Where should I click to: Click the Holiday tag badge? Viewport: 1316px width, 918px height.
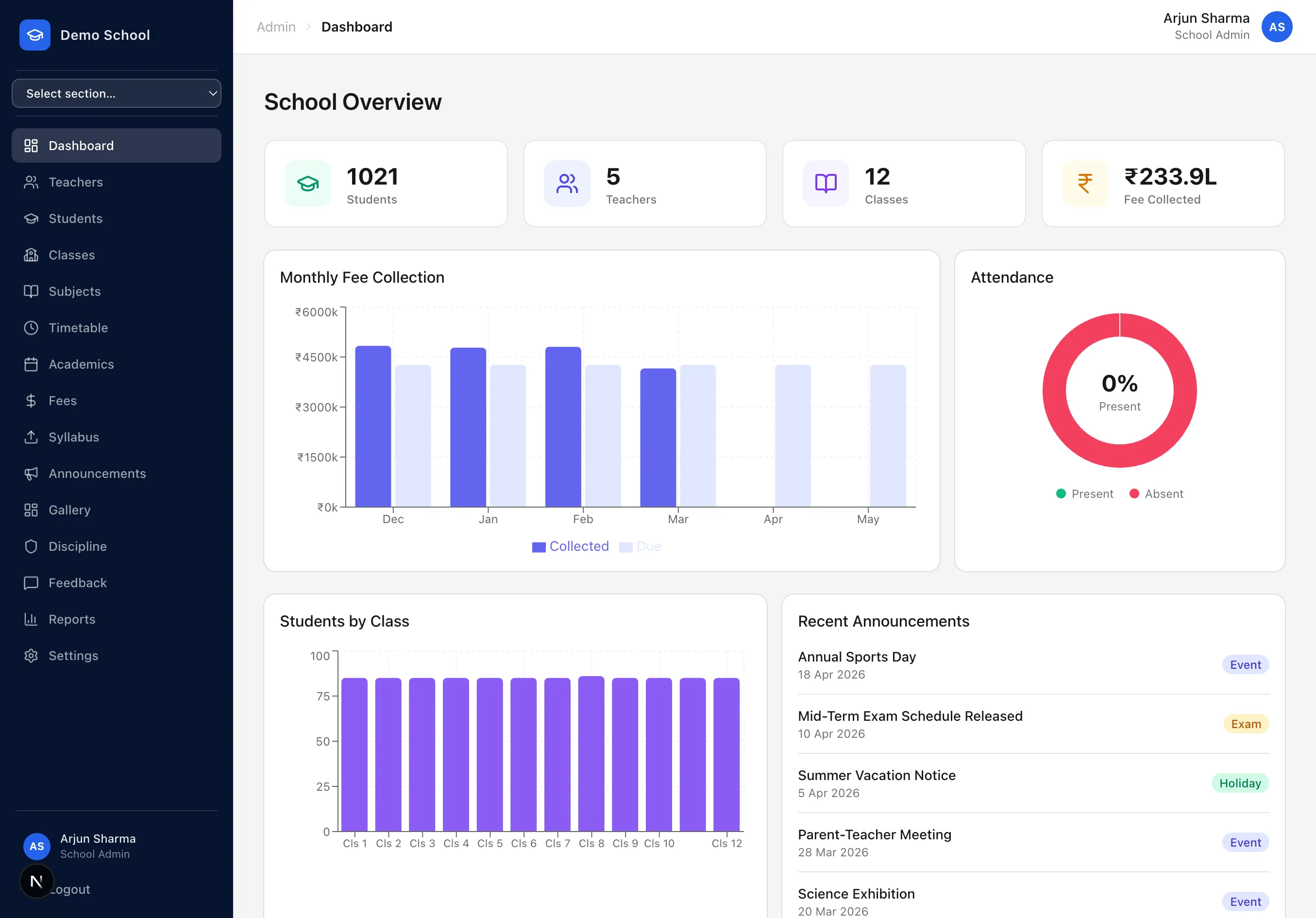[x=1240, y=783]
